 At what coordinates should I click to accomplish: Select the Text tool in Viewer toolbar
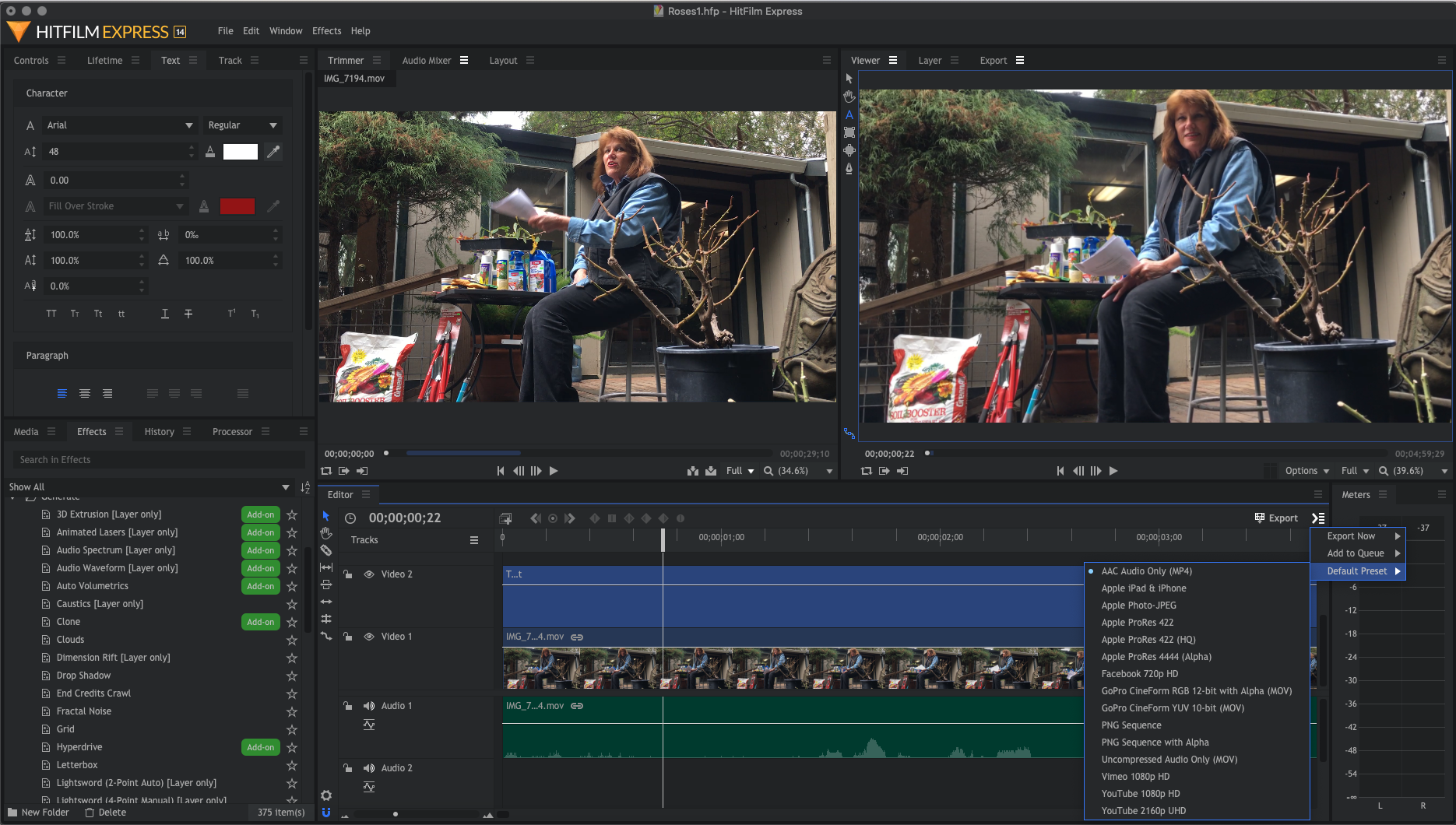849,114
